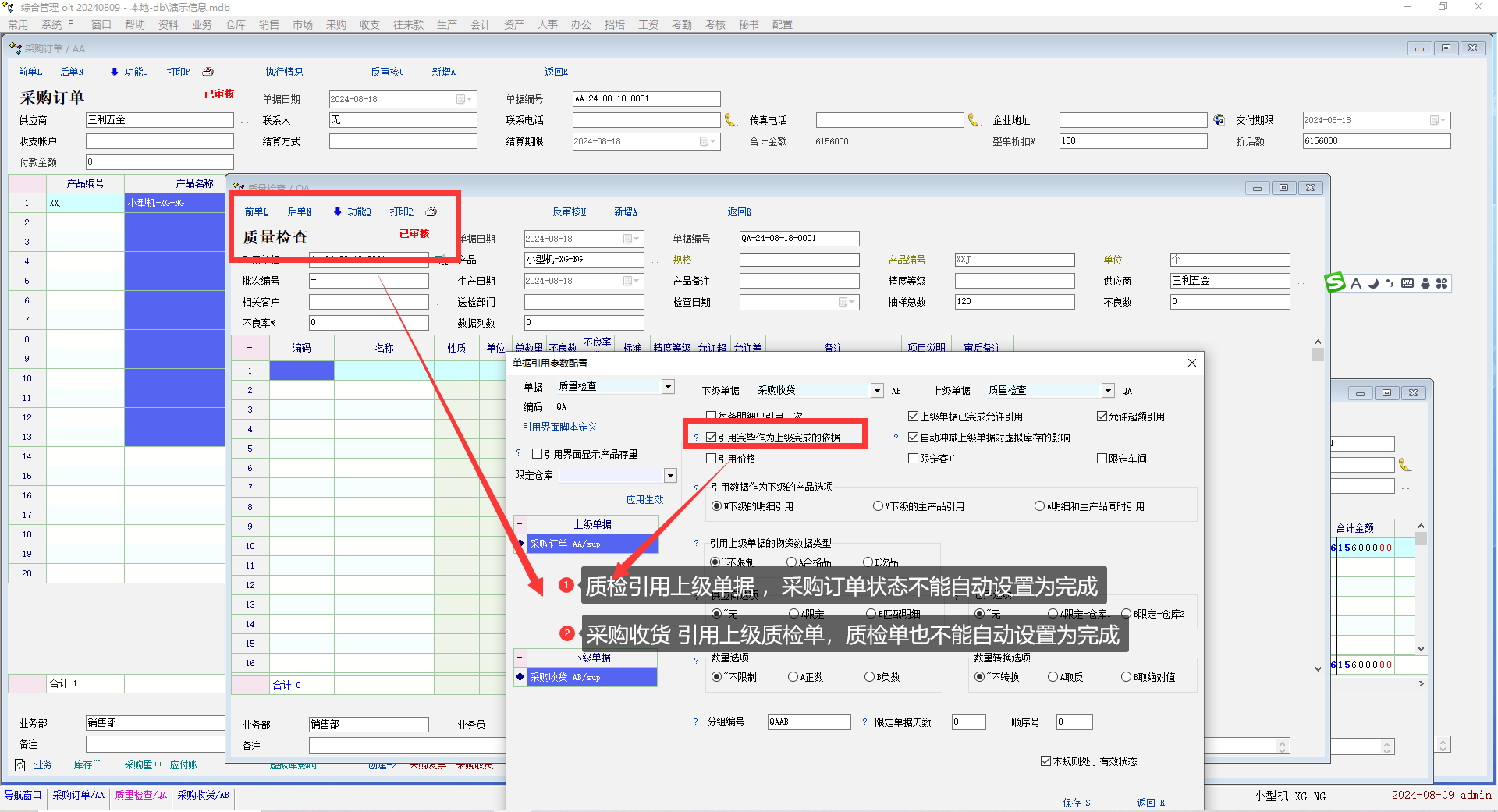The height and width of the screenshot is (812, 1498).
Task: Click the 分组编号 input field
Action: click(x=808, y=722)
